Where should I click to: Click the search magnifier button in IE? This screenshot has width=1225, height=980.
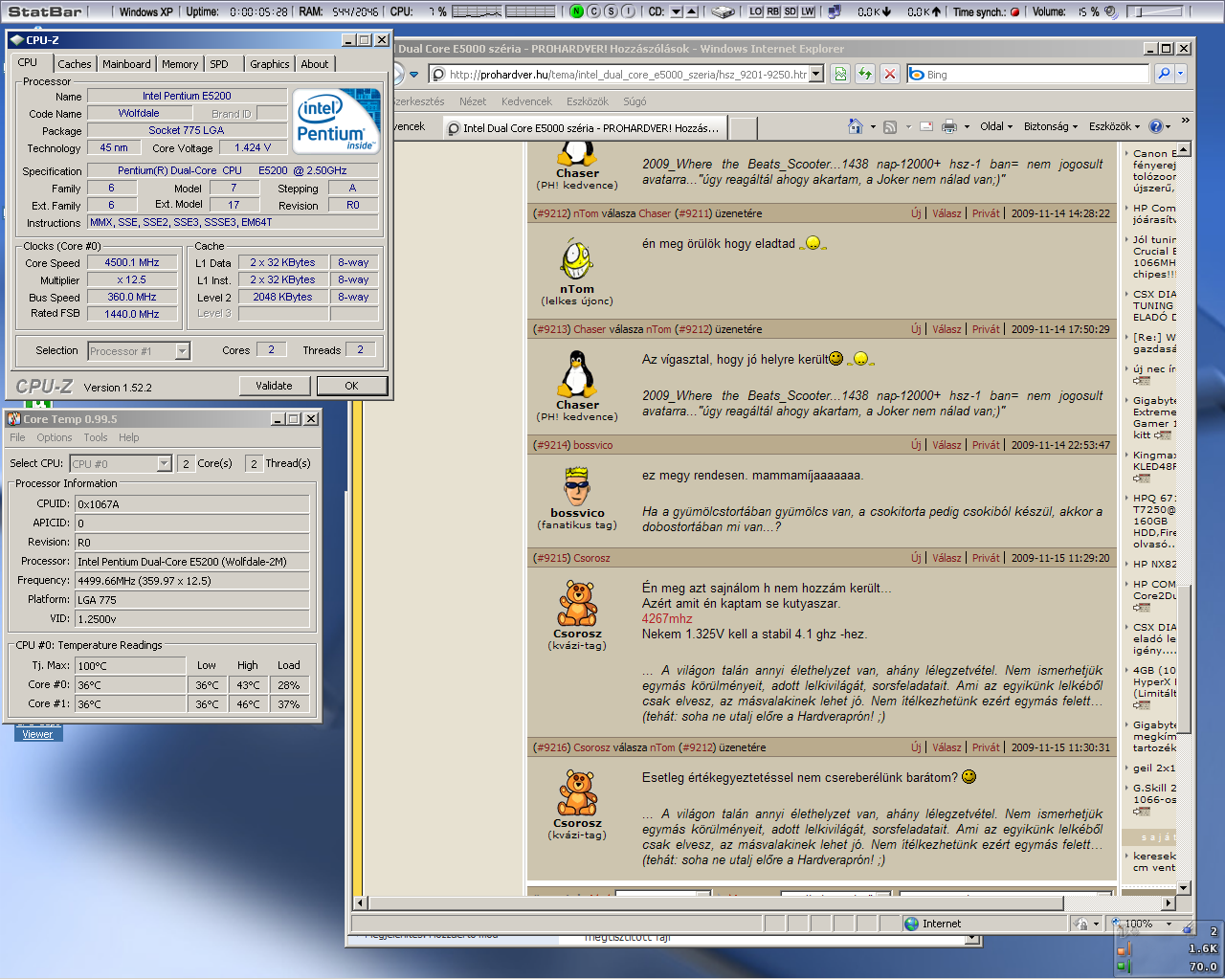(x=1164, y=74)
